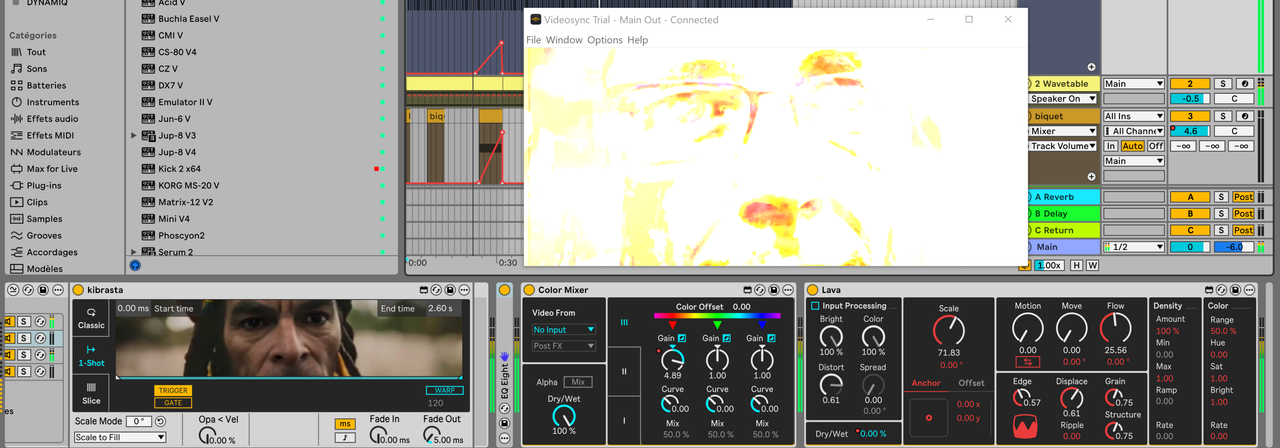Select the Lava anchor position pad
1280x448 pixels.
click(929, 417)
